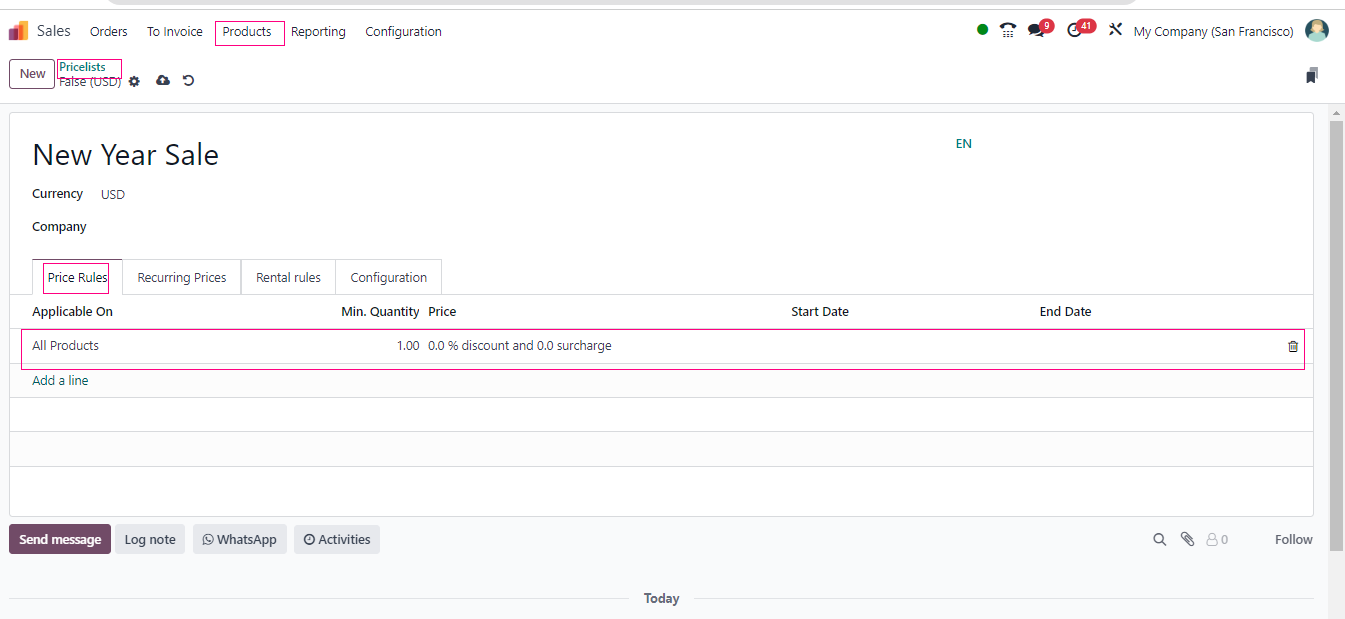Open the activities clock icon with badge 41
Viewport: 1345px width, 619px height.
(1075, 31)
